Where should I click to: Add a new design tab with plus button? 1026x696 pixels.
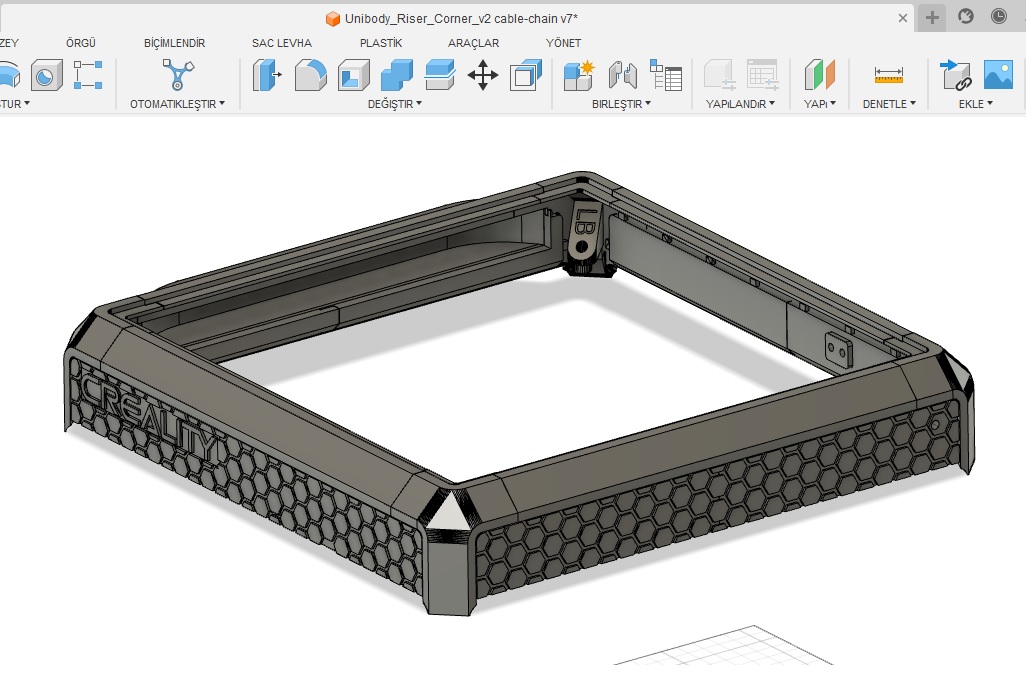tap(932, 17)
